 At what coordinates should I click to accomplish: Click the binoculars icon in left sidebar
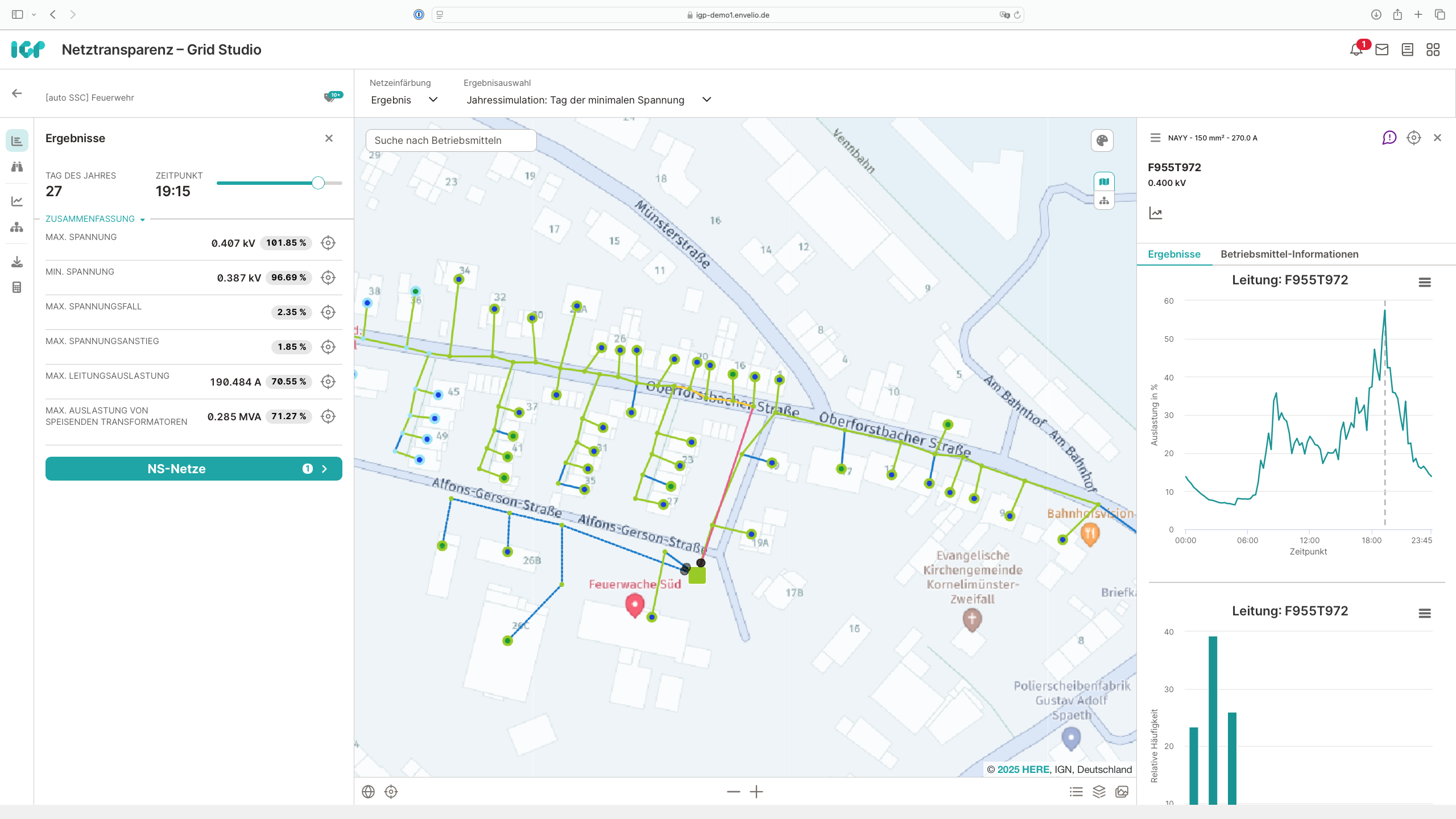click(x=17, y=167)
